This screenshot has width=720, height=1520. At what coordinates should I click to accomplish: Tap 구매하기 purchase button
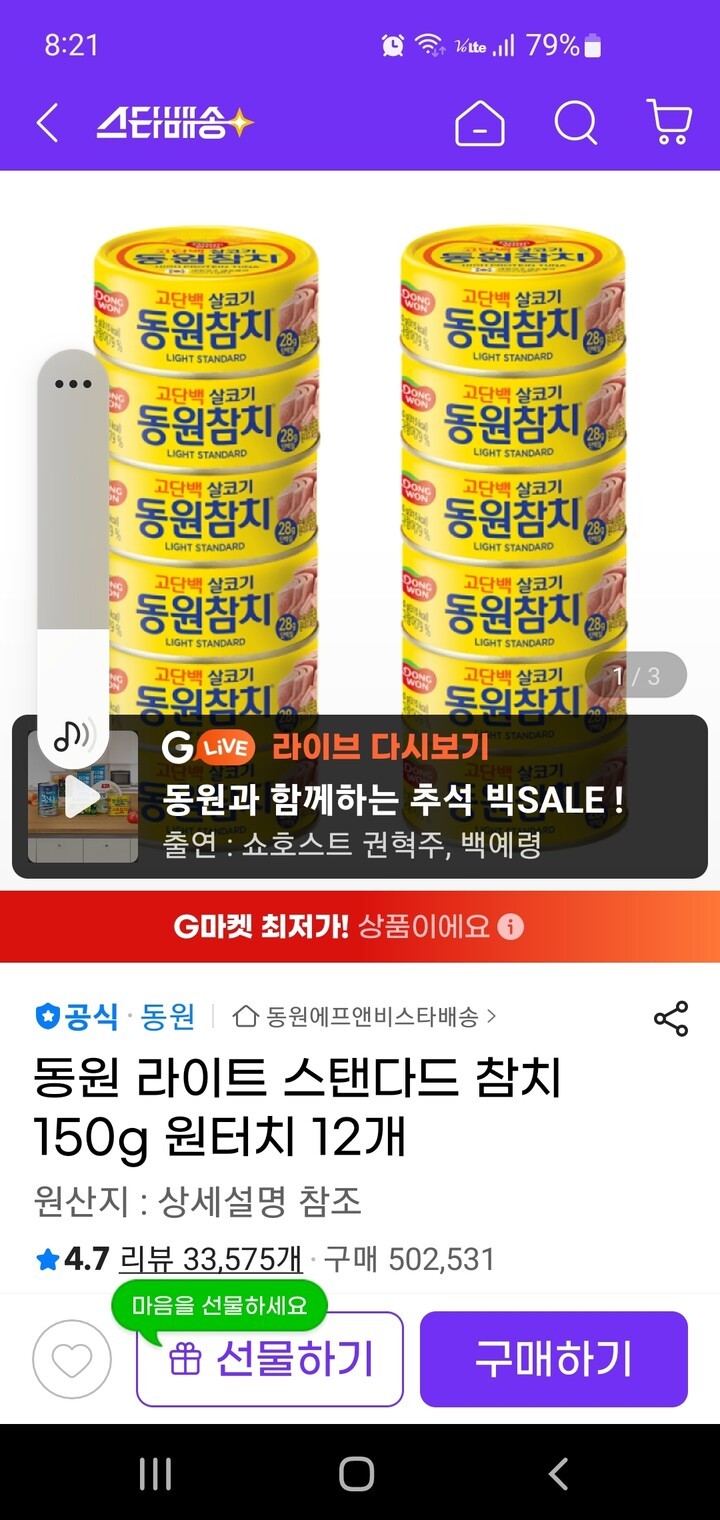(x=554, y=1359)
